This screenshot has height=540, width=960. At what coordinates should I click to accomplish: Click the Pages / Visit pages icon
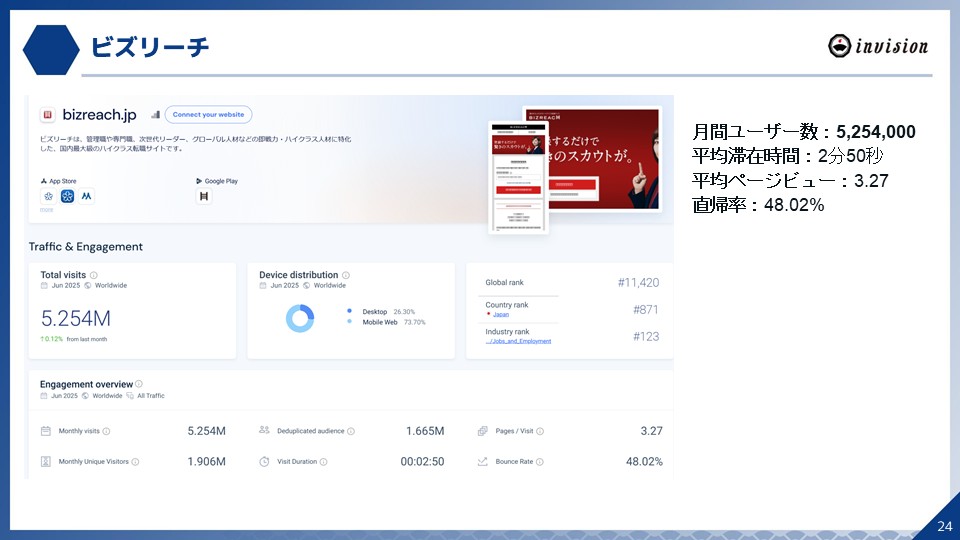coord(482,431)
